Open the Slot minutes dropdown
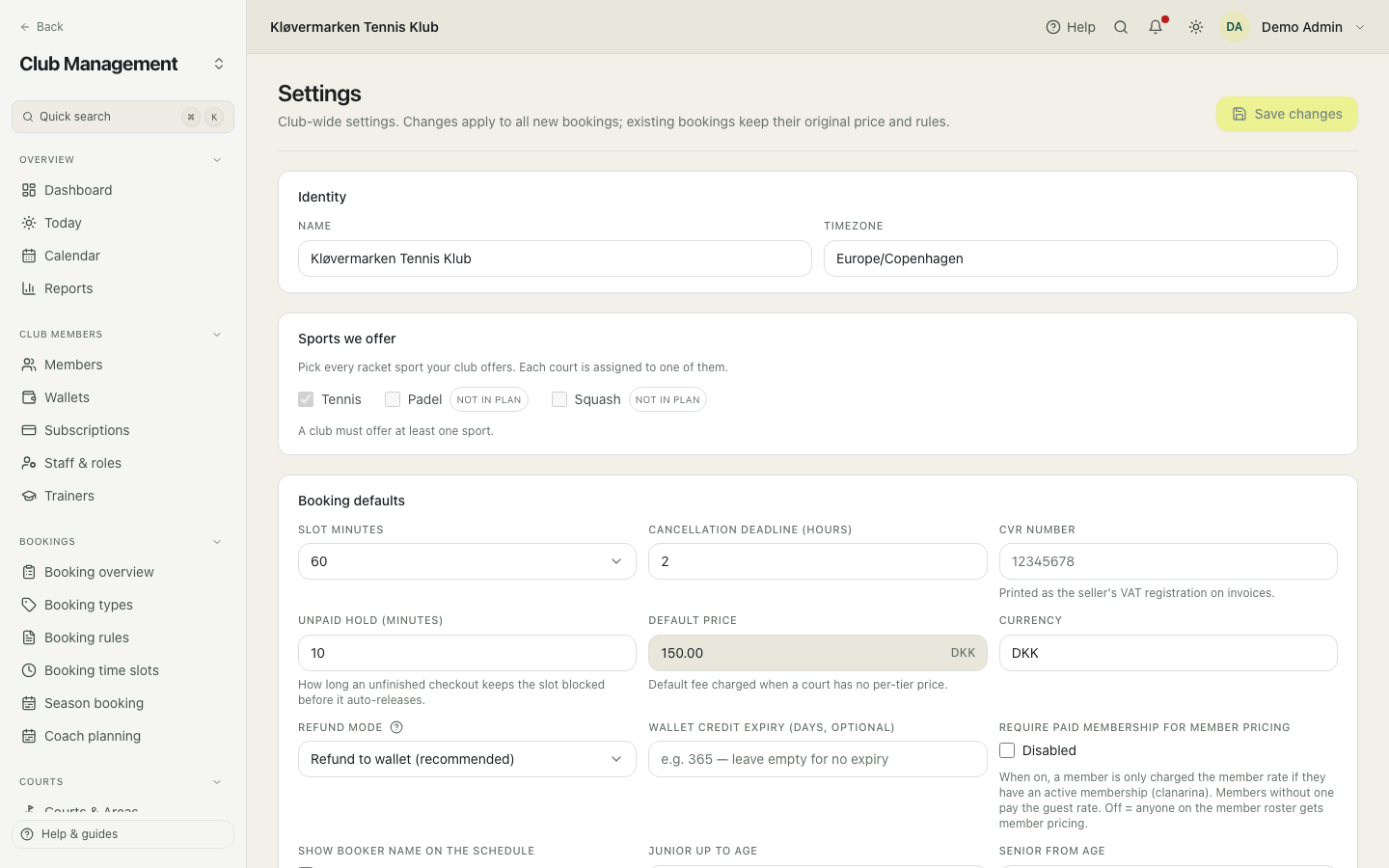Screen dimensions: 1389x868 pyautogui.click(x=467, y=561)
